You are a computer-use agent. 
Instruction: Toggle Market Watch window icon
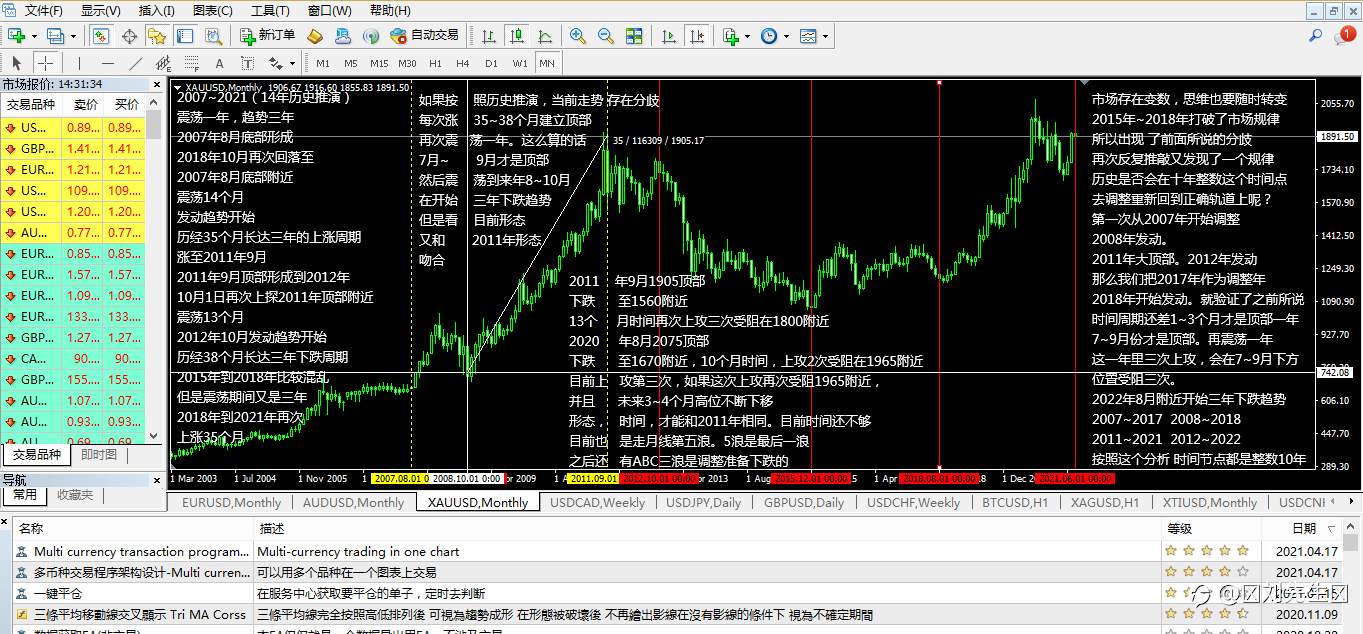point(101,35)
